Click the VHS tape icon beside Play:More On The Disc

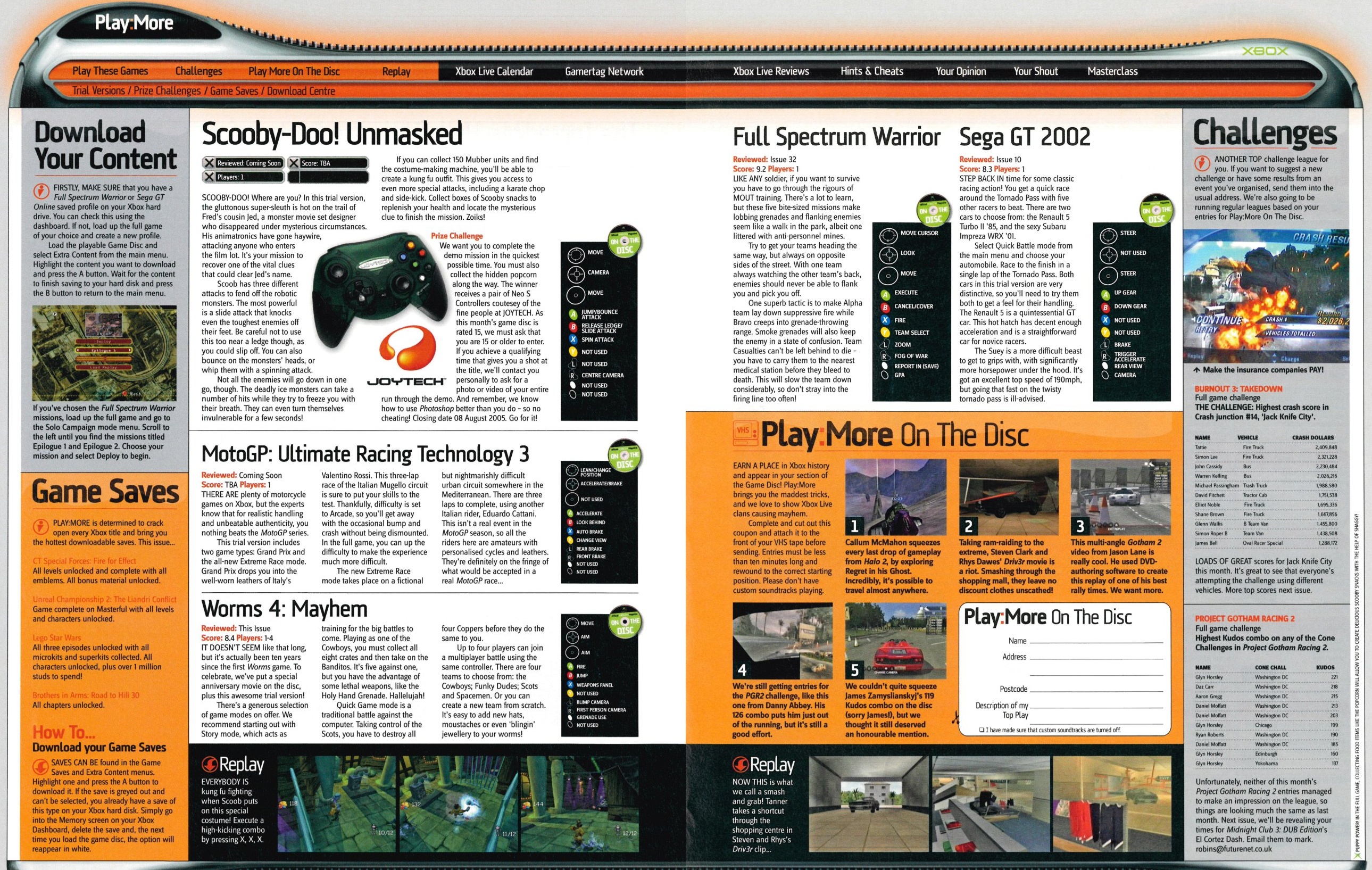tap(745, 433)
